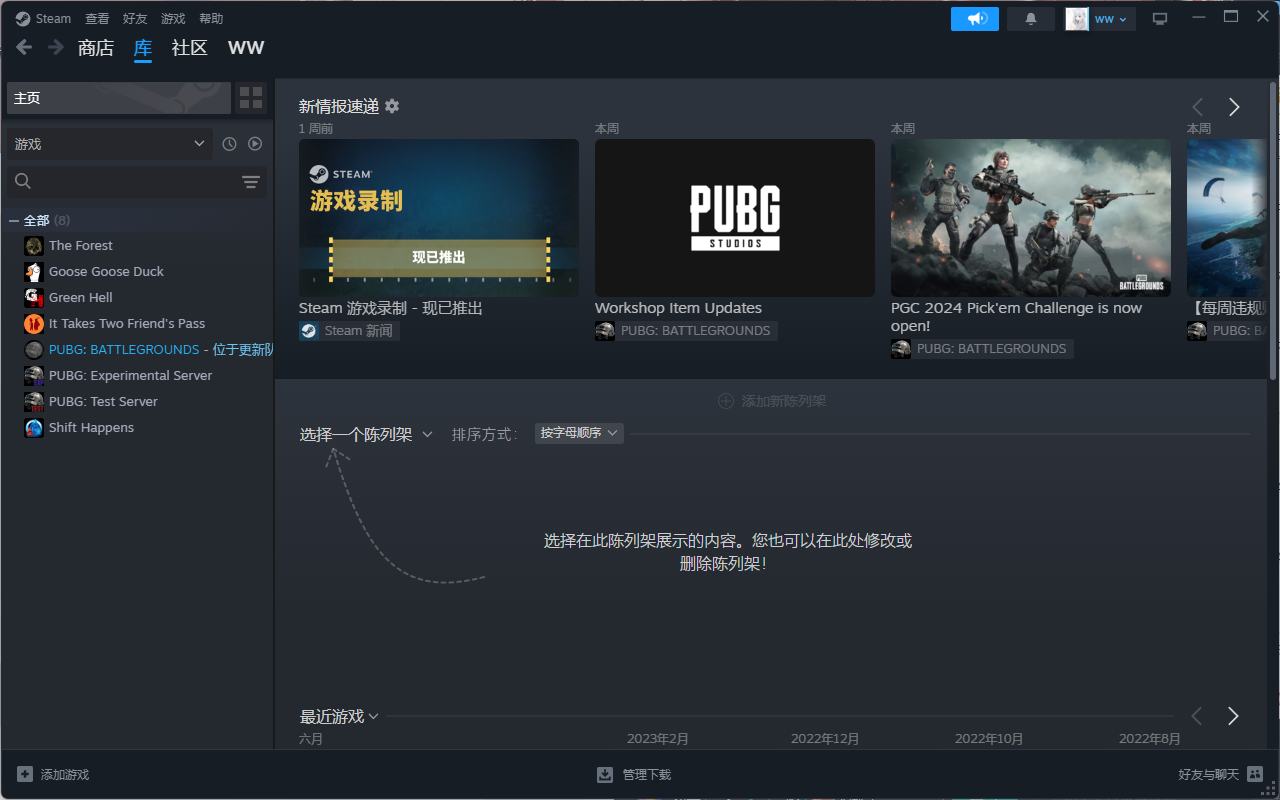This screenshot has width=1280, height=800.
Task: Click the recent activity clock icon
Action: [229, 144]
